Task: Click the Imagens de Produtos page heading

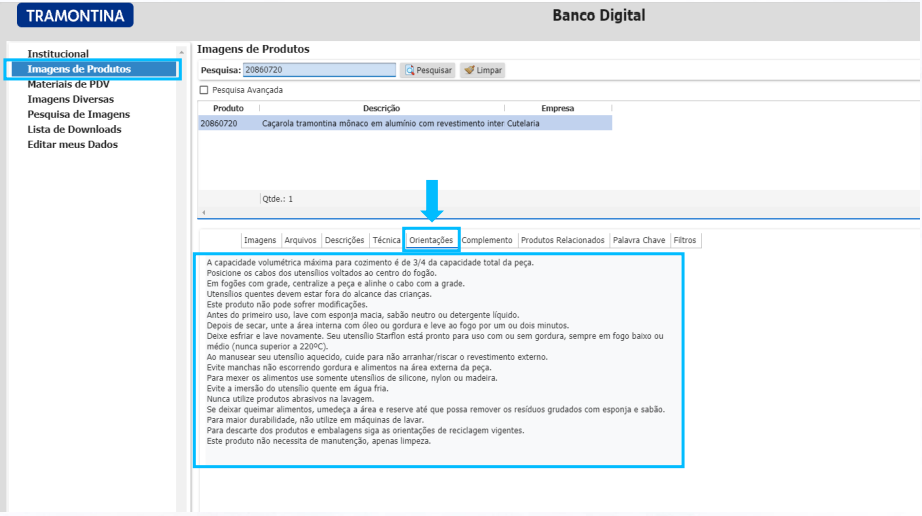Action: (x=253, y=49)
